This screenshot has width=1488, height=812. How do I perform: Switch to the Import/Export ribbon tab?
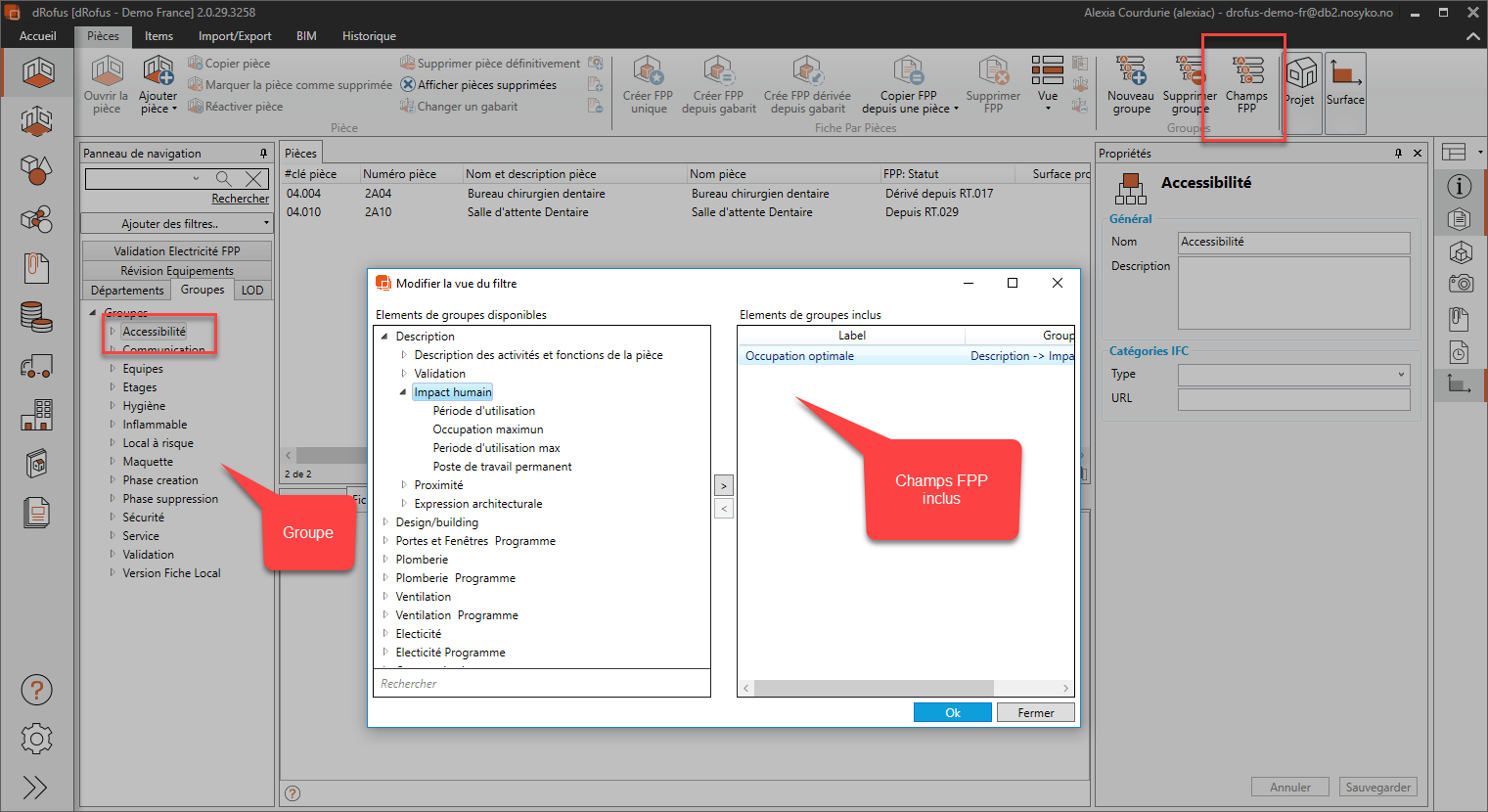(235, 36)
